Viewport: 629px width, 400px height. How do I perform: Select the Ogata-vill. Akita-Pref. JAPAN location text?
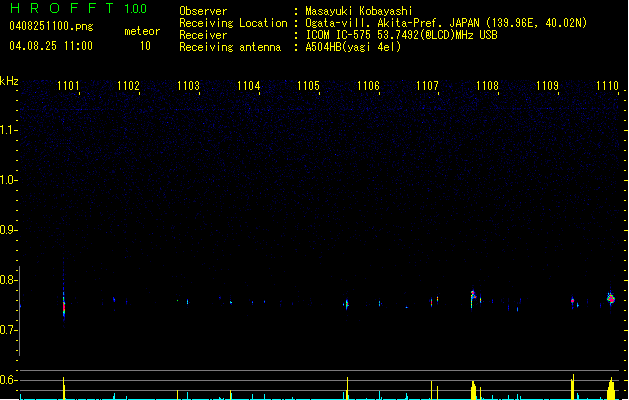tap(446, 23)
